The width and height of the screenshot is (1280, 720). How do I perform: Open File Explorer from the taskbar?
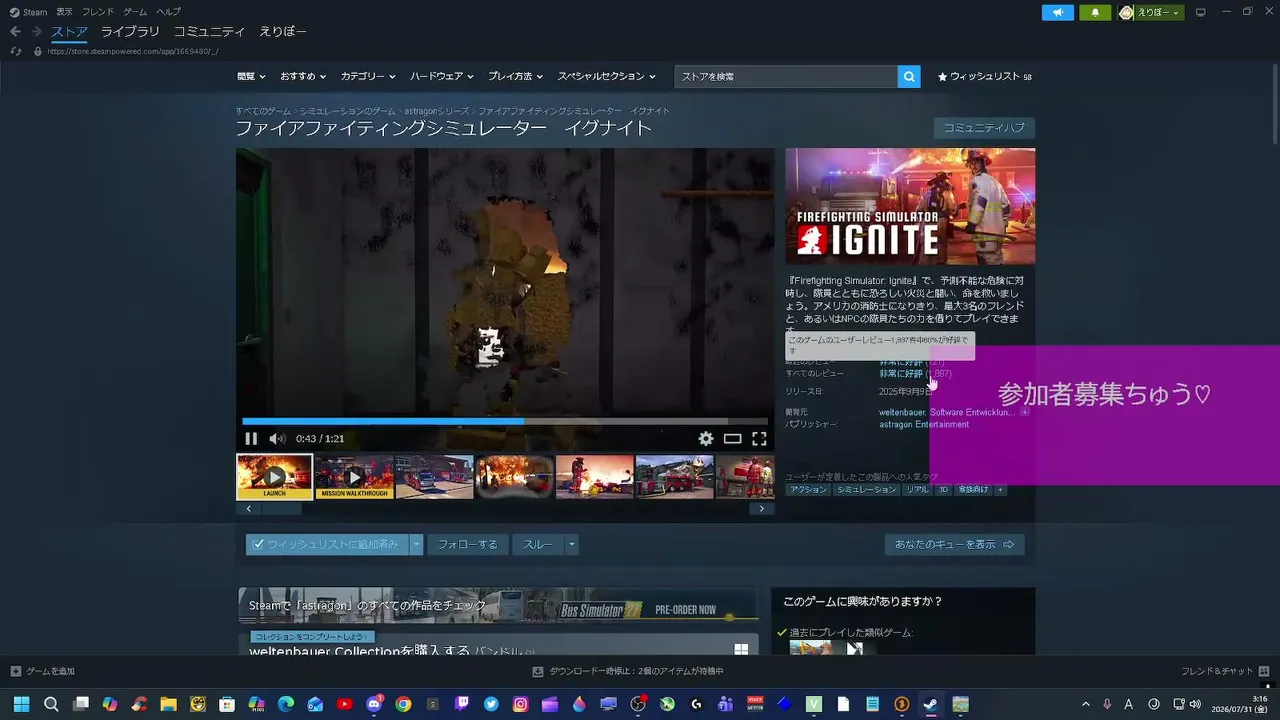tap(168, 704)
